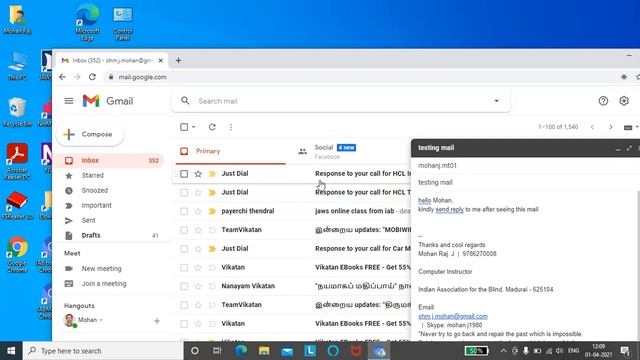Star the first Just Dial email
The image size is (640, 360).
pos(198,174)
